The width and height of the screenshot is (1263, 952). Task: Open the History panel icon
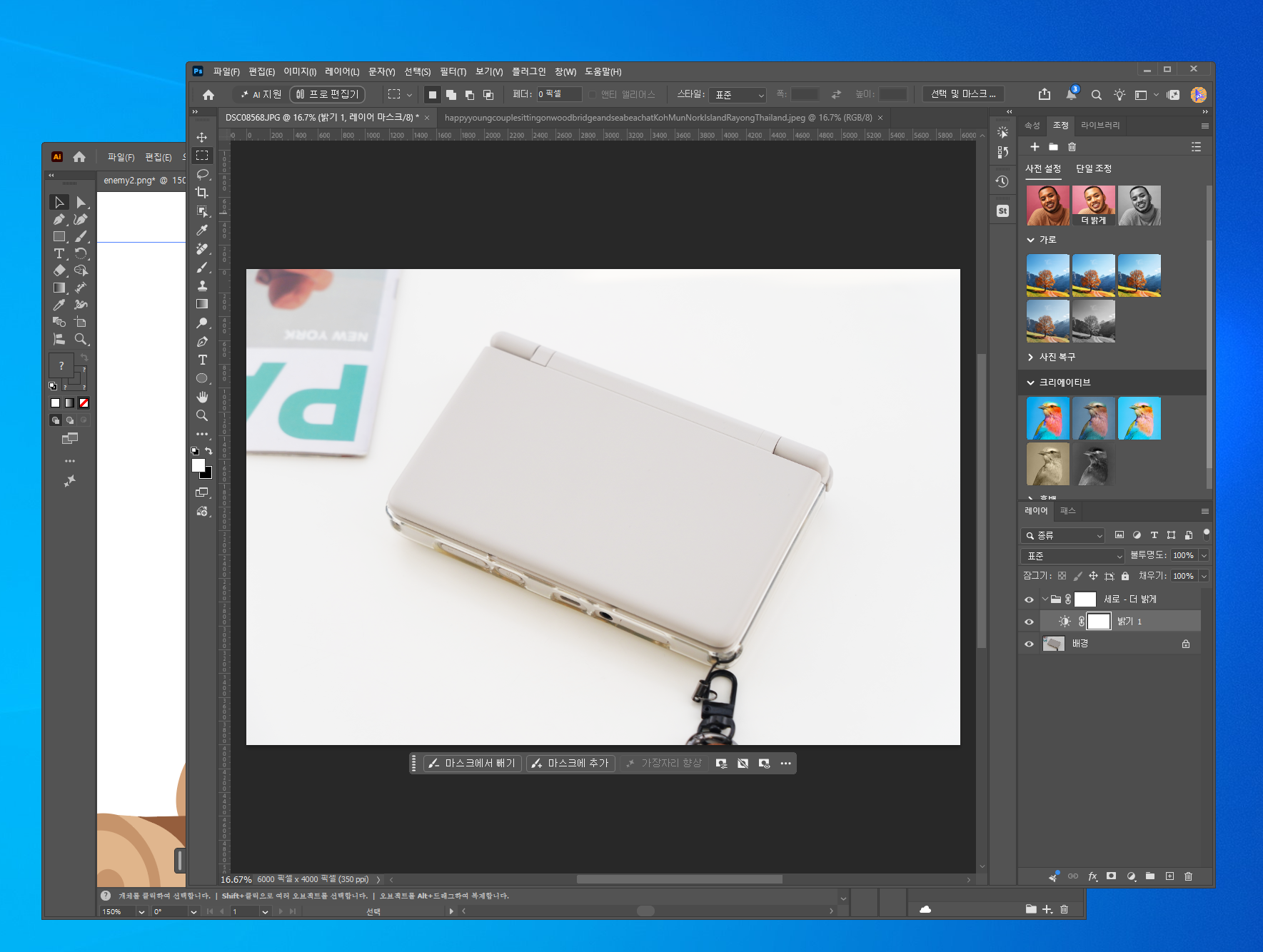click(1002, 181)
